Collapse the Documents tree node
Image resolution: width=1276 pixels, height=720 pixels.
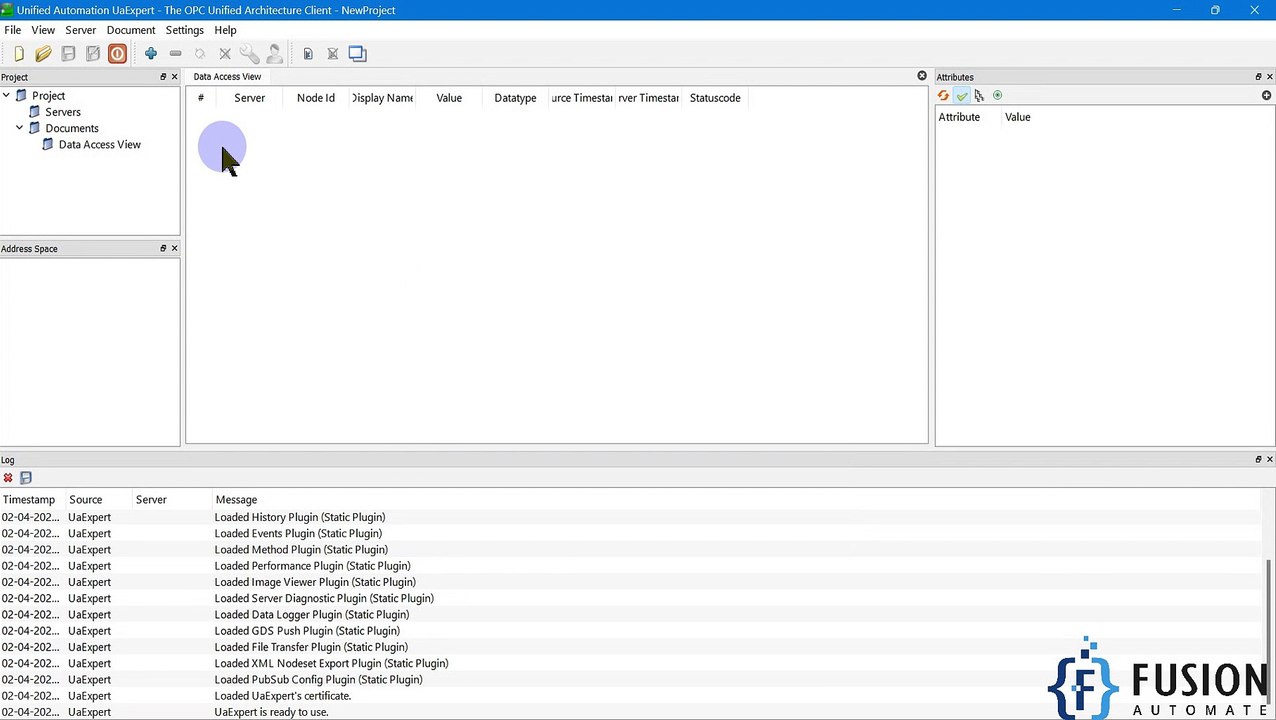tap(19, 128)
